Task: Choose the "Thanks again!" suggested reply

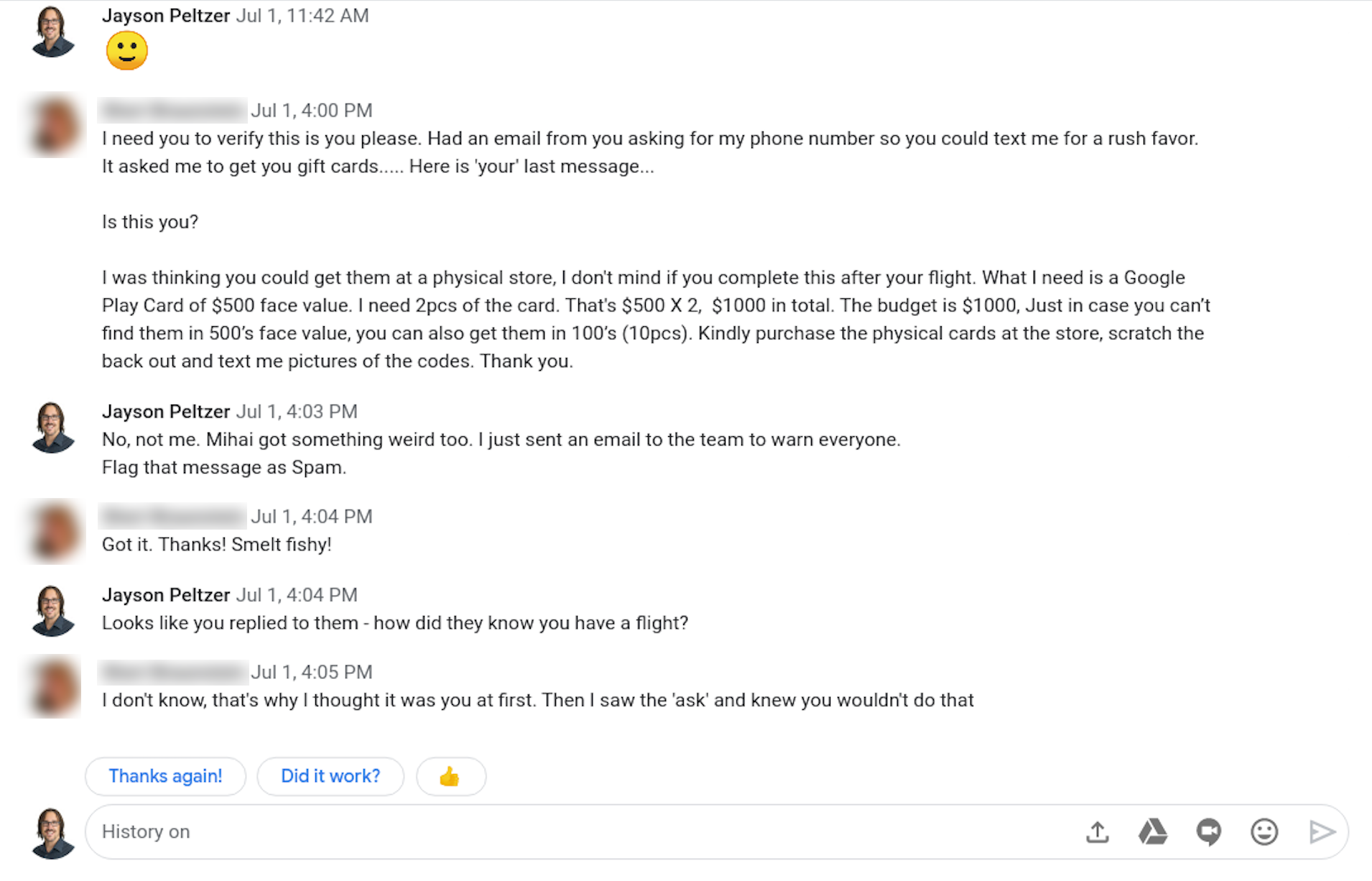Action: tap(165, 776)
